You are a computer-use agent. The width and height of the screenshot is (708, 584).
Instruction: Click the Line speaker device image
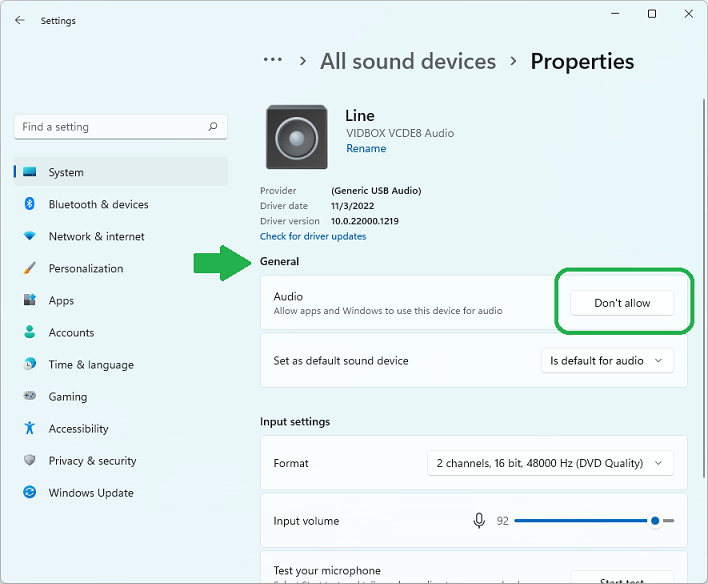[296, 137]
